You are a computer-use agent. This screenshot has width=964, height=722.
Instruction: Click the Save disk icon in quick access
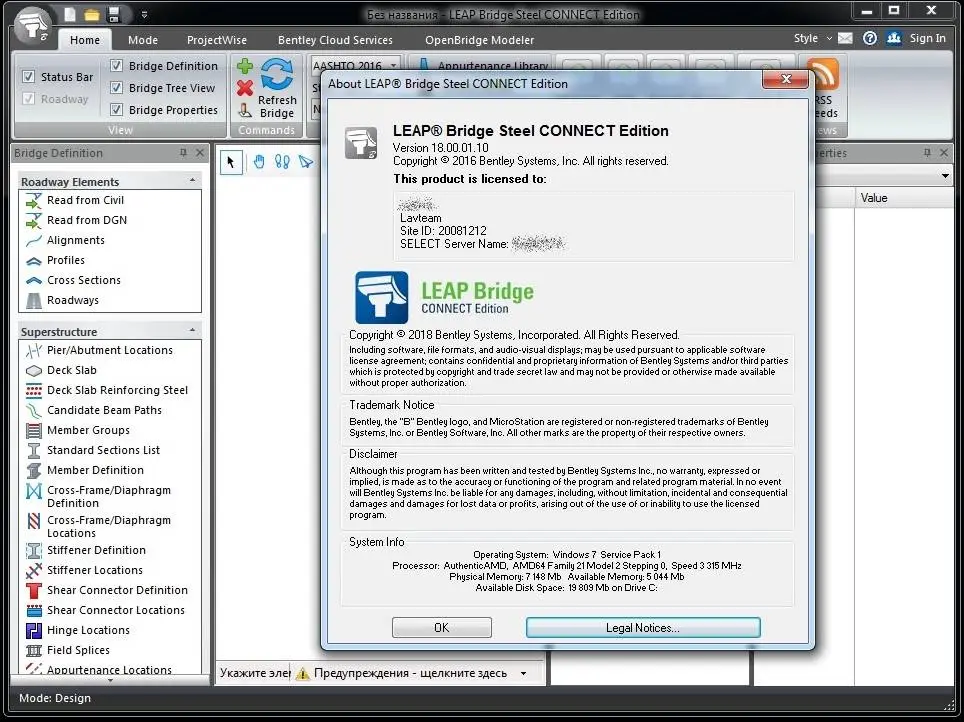click(x=114, y=14)
